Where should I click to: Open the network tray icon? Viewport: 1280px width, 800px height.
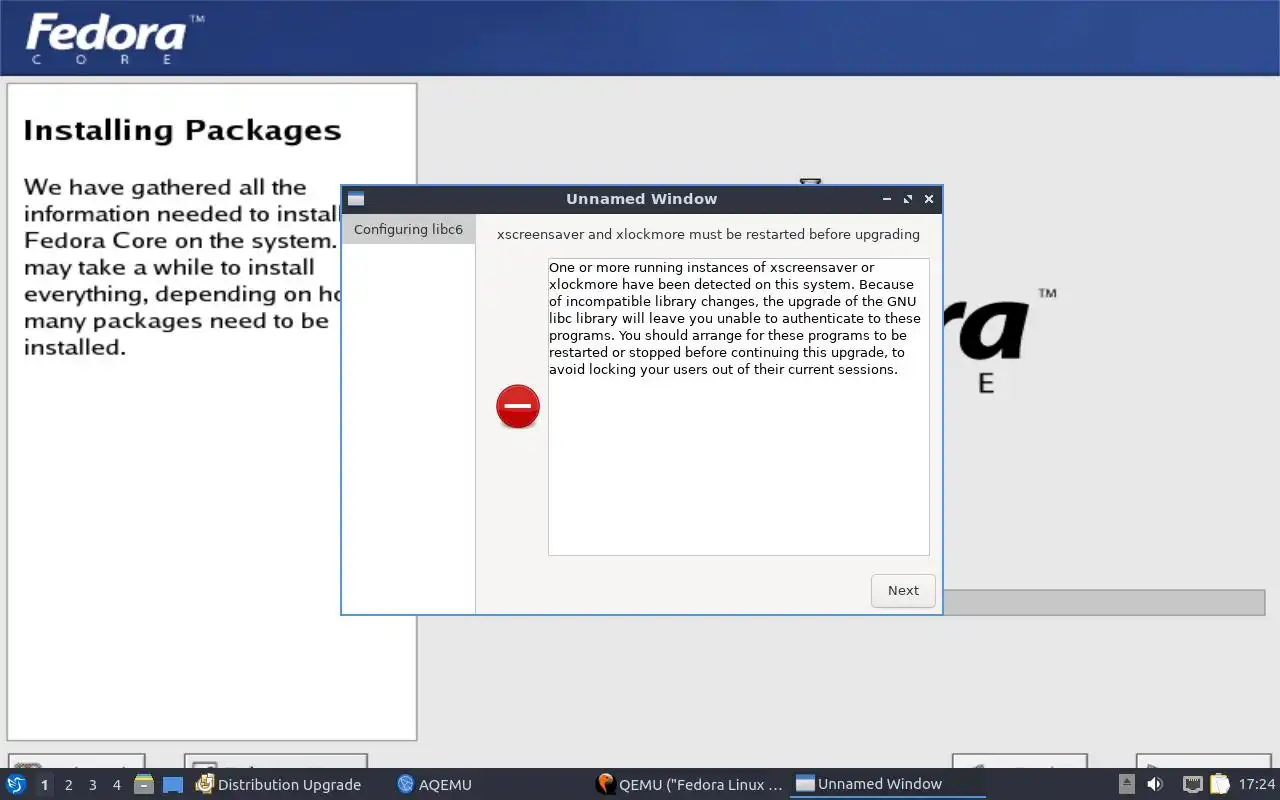pyautogui.click(x=1192, y=784)
